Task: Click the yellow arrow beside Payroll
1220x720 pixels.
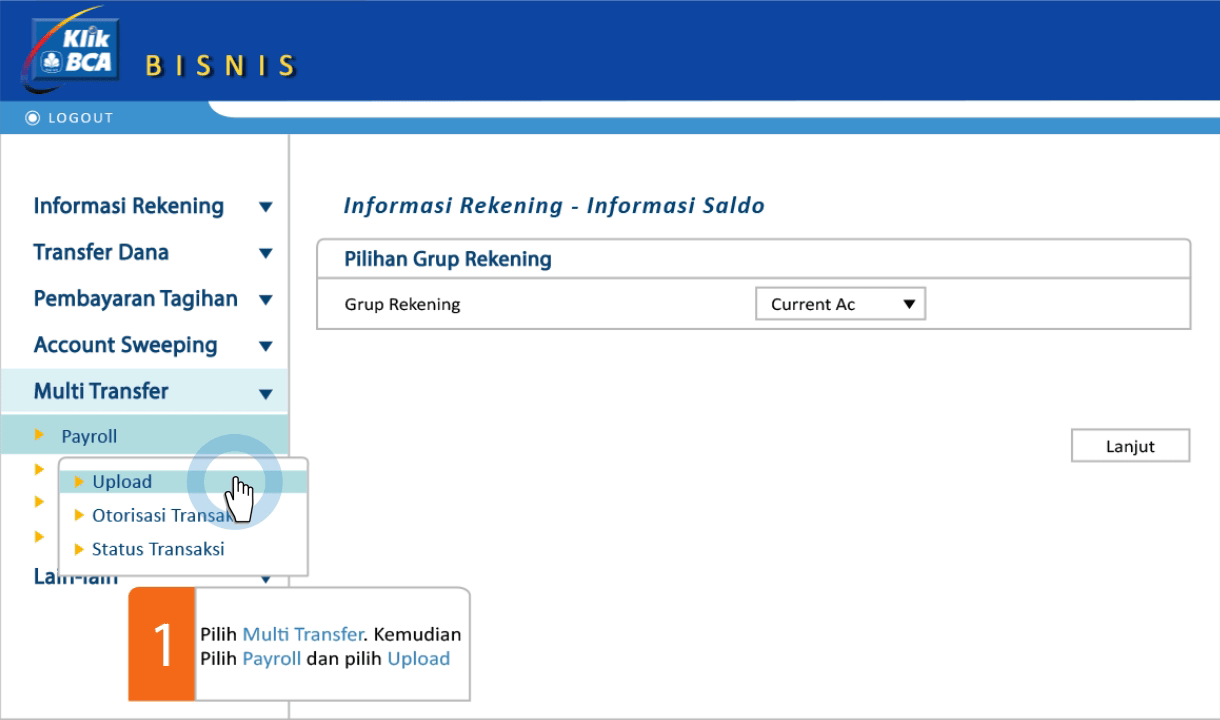Action: click(39, 435)
